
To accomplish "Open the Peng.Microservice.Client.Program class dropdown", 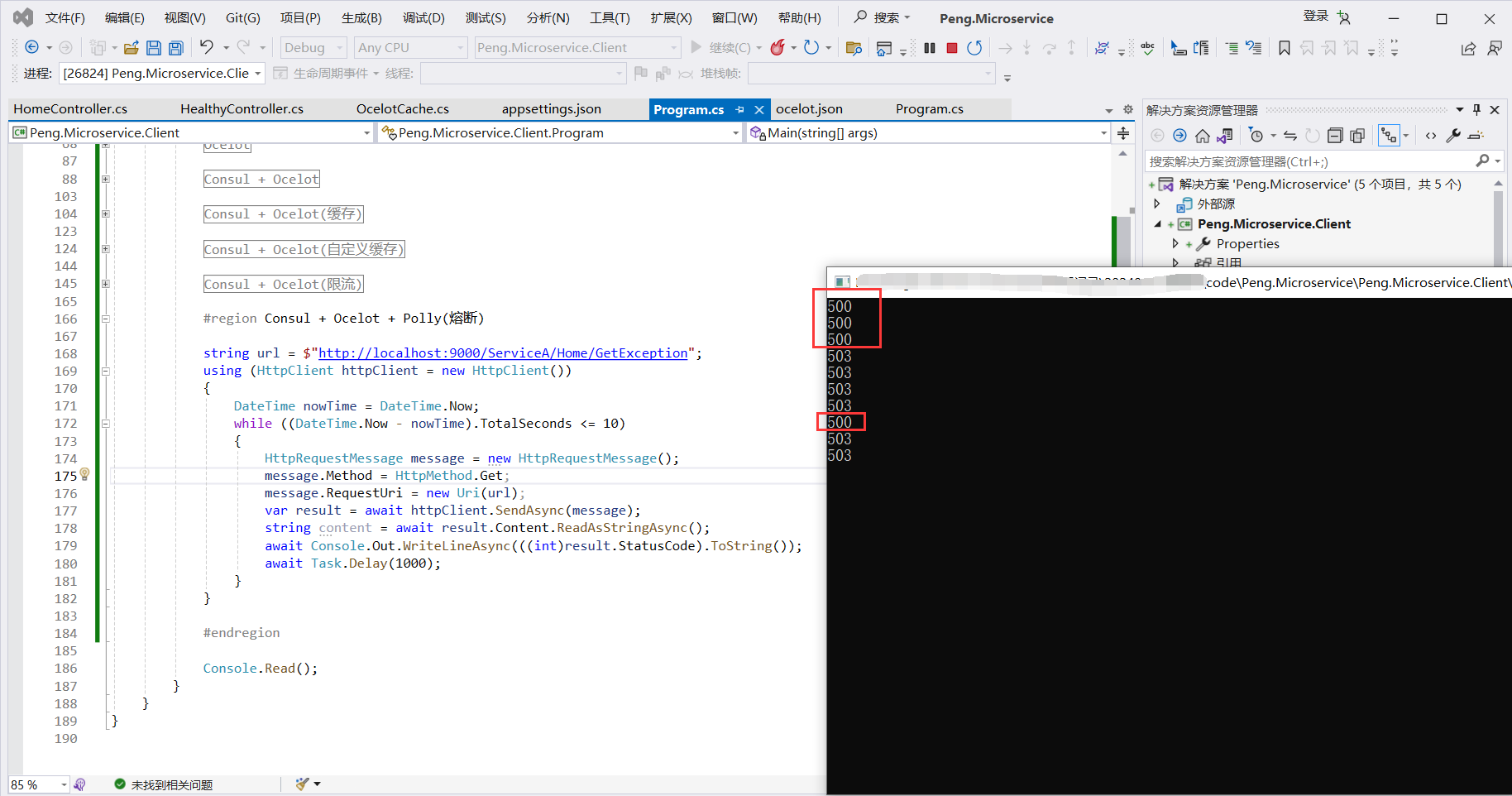I will click(x=560, y=132).
